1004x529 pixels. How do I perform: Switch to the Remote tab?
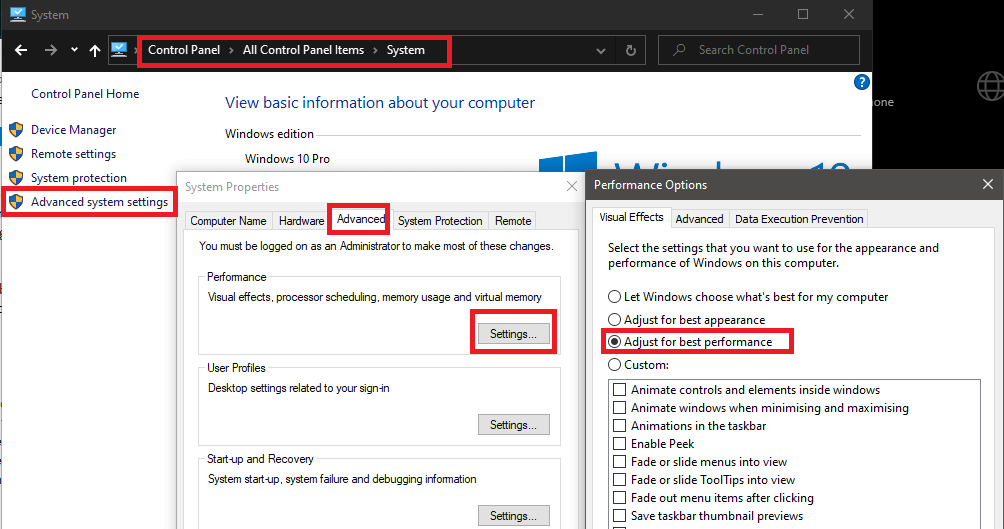(513, 221)
